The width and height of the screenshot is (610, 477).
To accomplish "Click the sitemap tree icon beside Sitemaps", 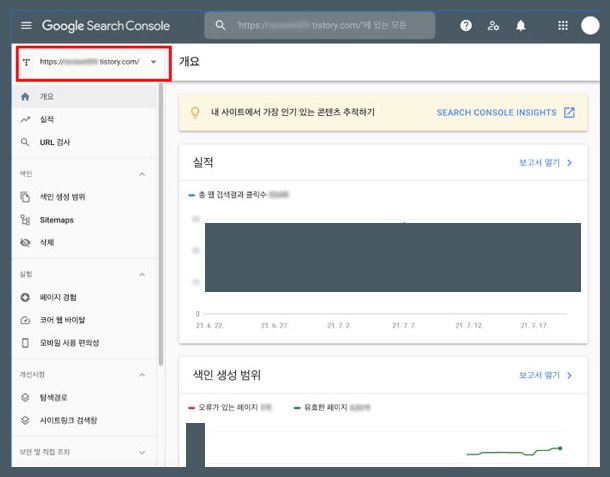I will point(25,220).
